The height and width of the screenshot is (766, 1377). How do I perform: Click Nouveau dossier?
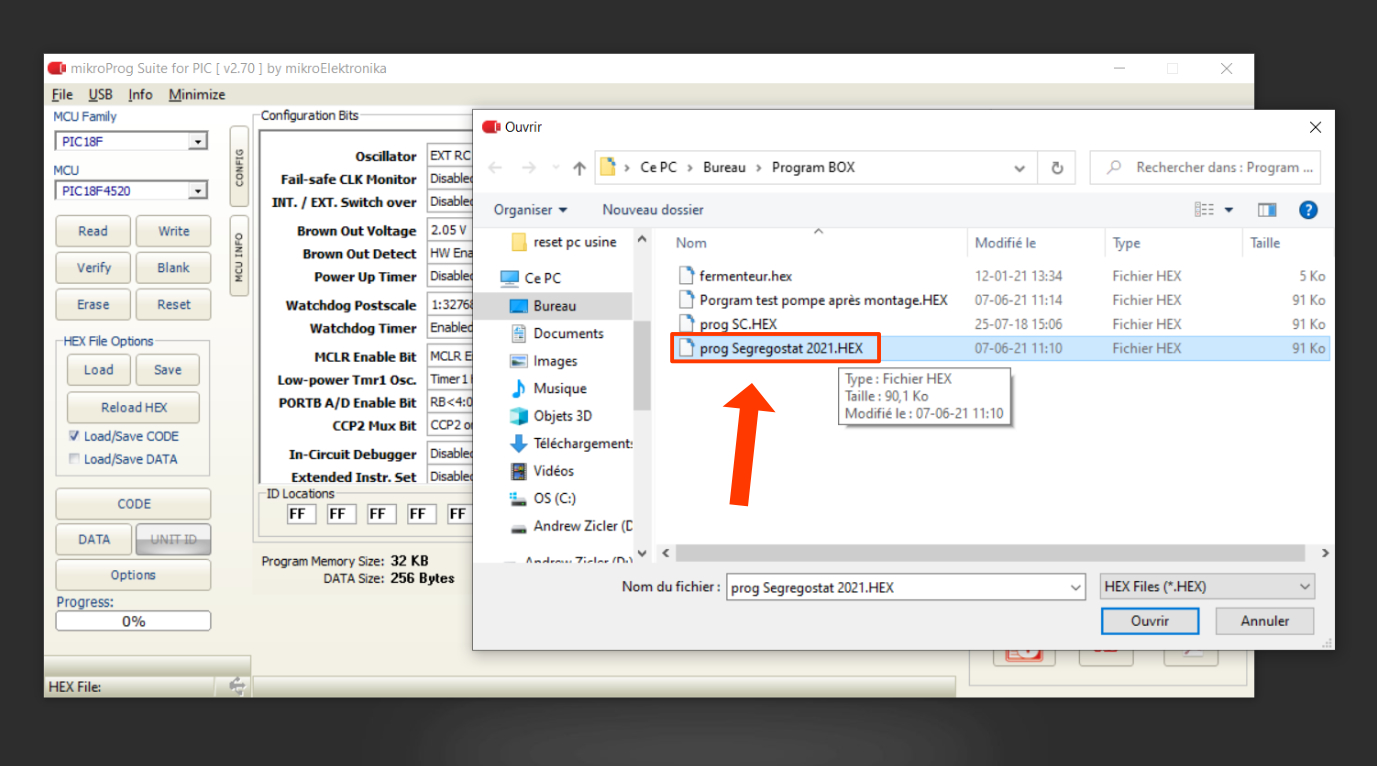pyautogui.click(x=653, y=210)
